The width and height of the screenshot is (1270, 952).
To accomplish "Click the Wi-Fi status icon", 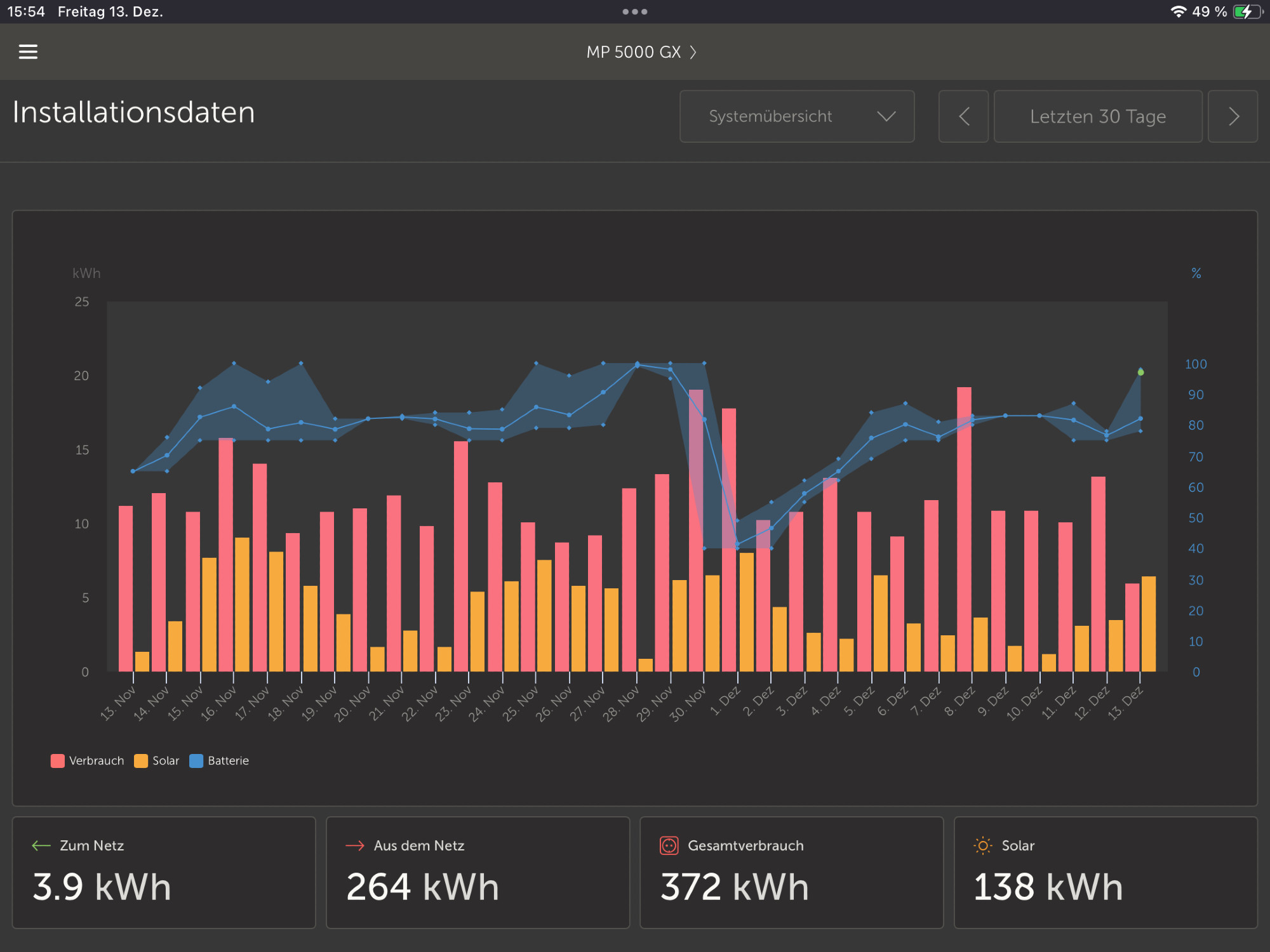I will tap(1179, 11).
